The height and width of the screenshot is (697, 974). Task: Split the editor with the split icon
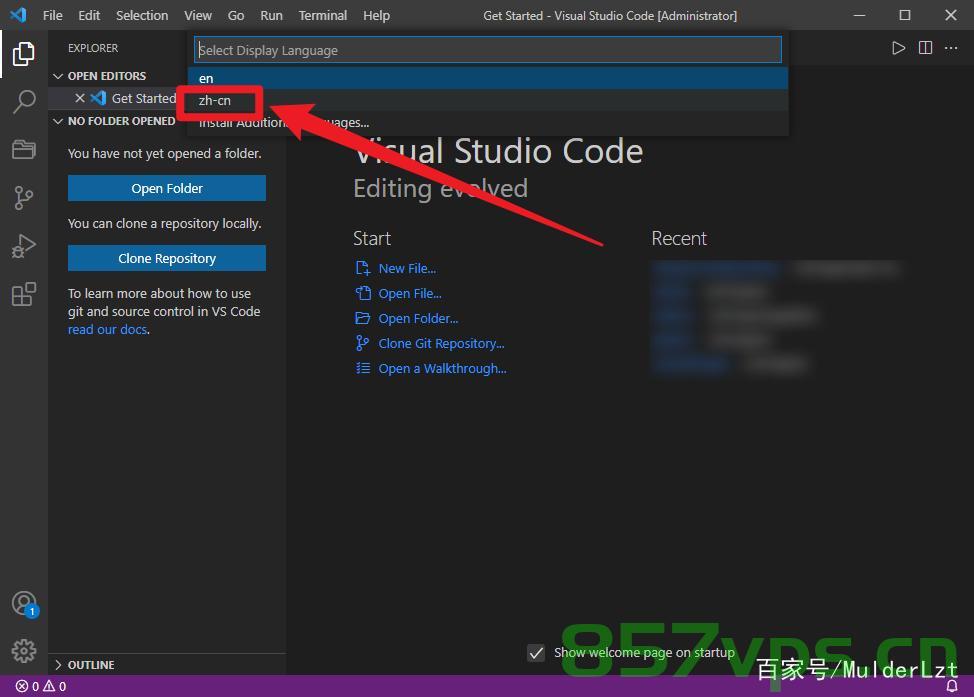point(925,48)
